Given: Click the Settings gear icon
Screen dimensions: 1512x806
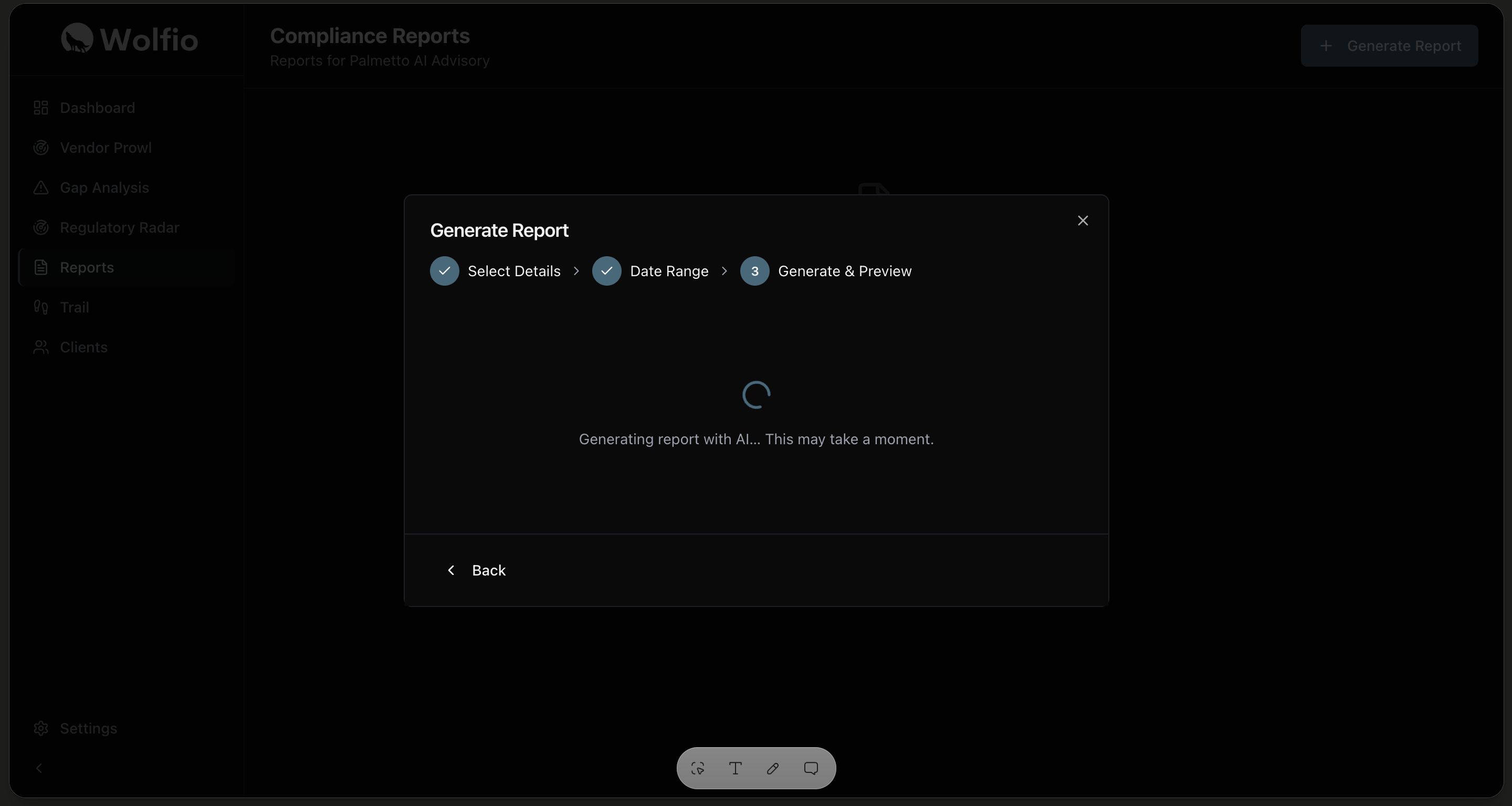Looking at the screenshot, I should [x=40, y=728].
